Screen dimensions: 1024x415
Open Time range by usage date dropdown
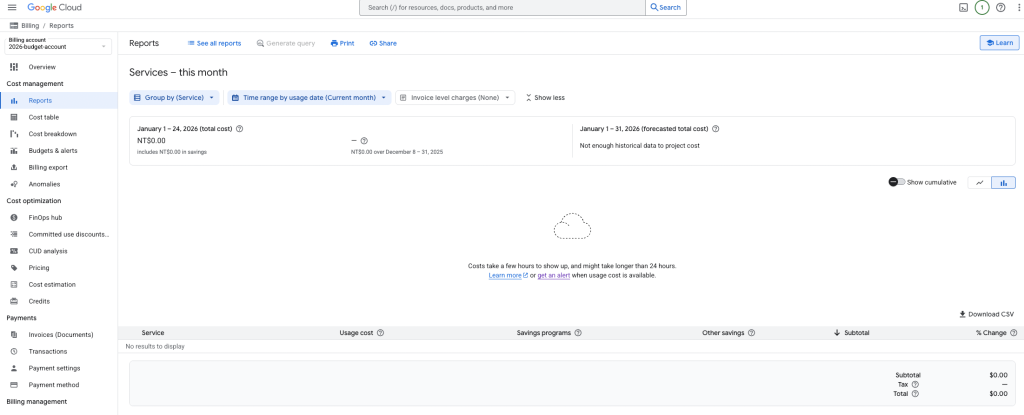click(x=310, y=97)
